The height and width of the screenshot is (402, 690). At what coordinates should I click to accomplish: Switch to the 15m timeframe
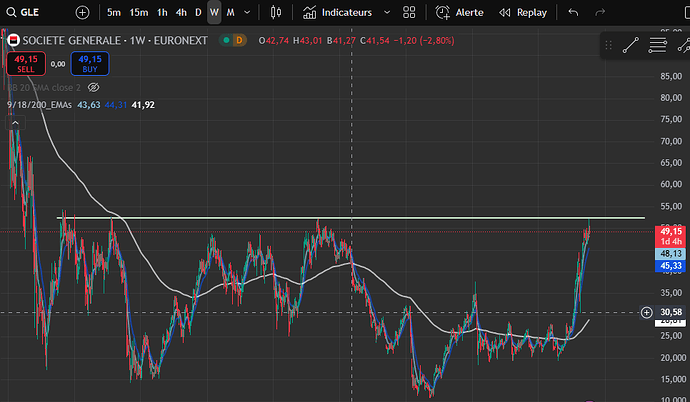139,12
